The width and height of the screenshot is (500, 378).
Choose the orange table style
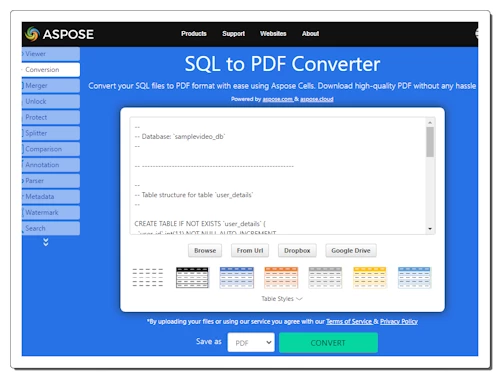pos(281,277)
